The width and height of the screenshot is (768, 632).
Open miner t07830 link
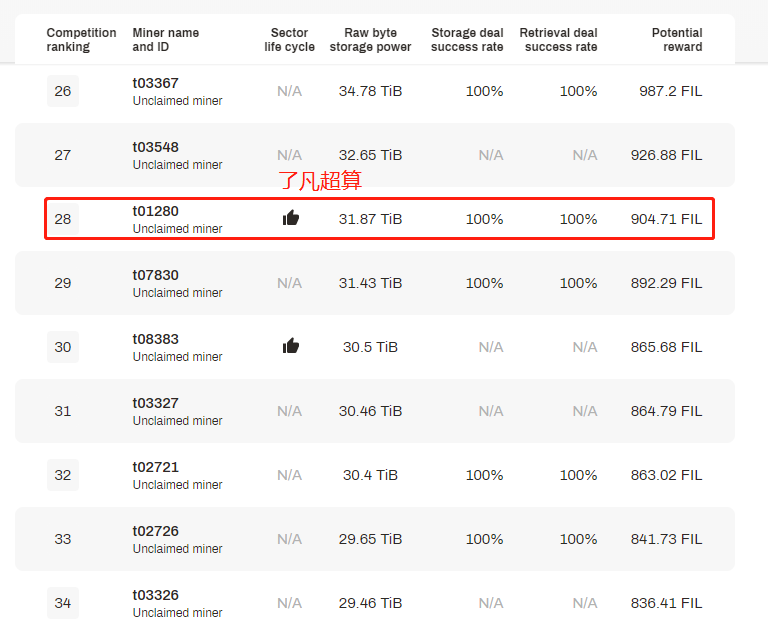pos(155,275)
